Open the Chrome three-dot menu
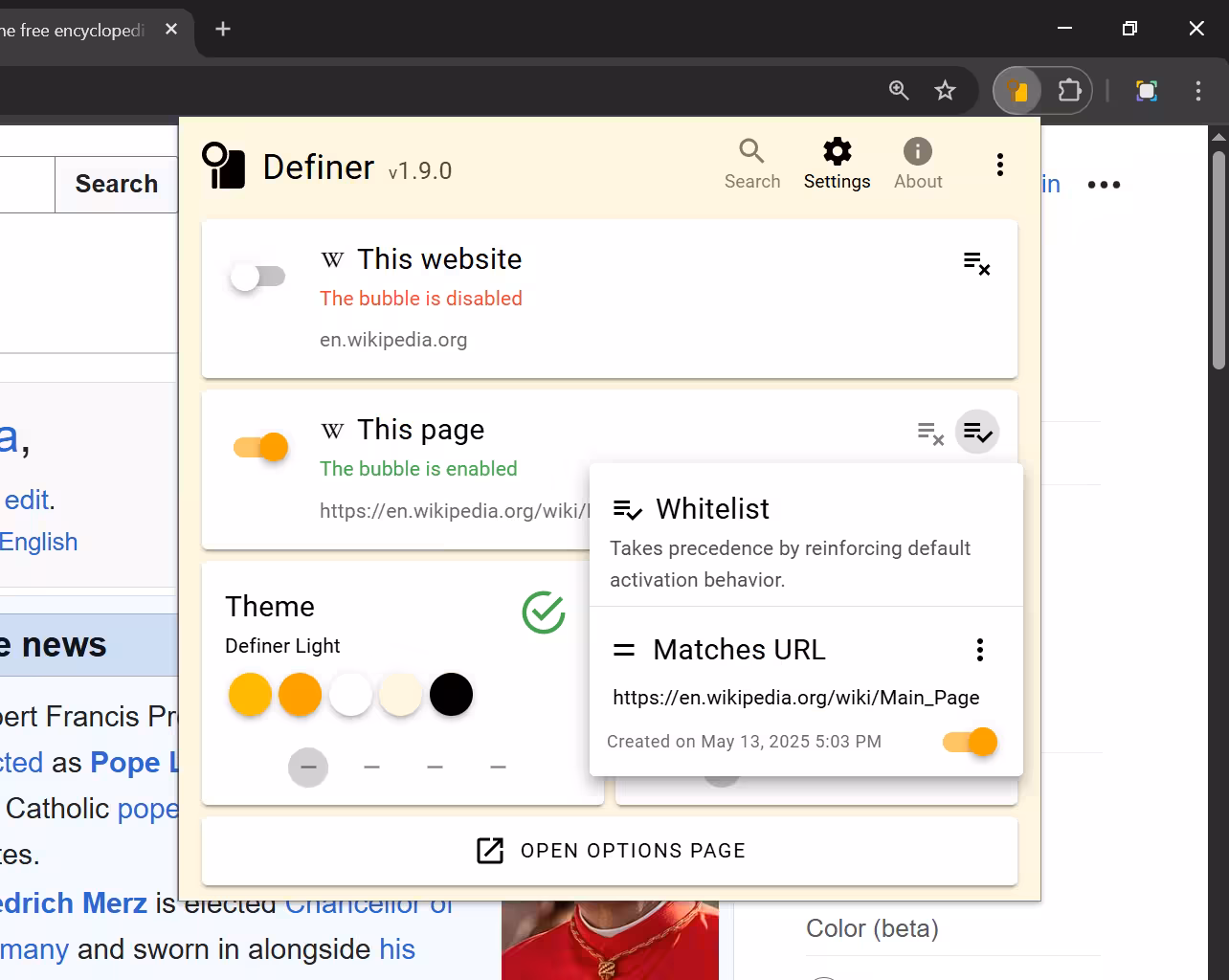1229x980 pixels. click(x=1197, y=91)
